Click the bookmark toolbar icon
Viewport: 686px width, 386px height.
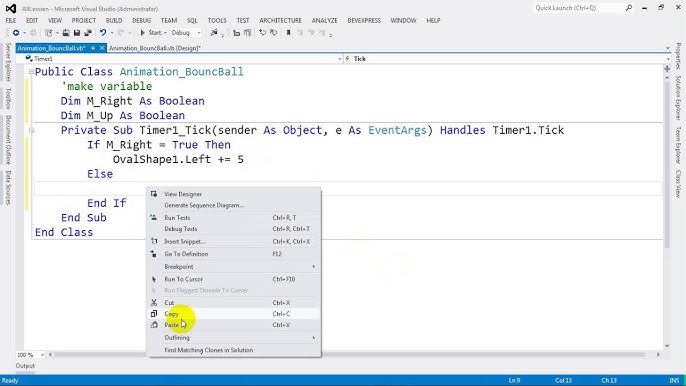tap(289, 33)
